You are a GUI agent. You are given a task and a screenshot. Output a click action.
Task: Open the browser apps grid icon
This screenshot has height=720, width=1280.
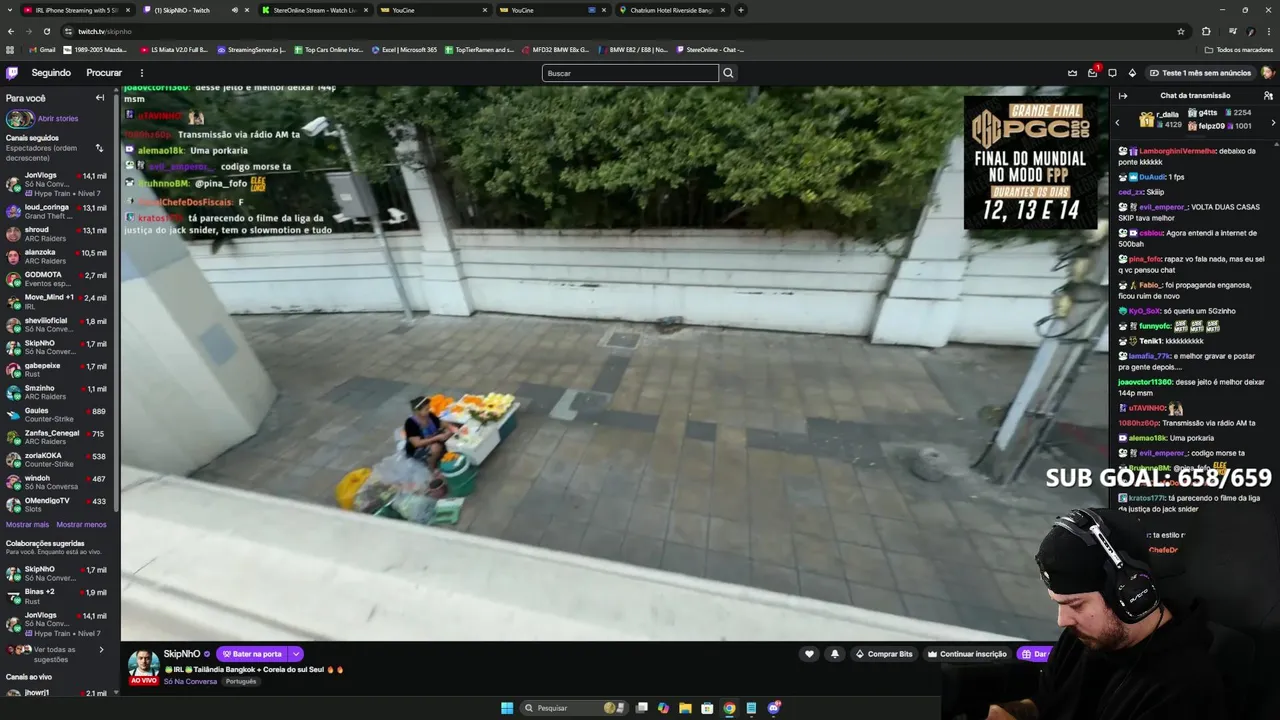pyautogui.click(x=10, y=49)
